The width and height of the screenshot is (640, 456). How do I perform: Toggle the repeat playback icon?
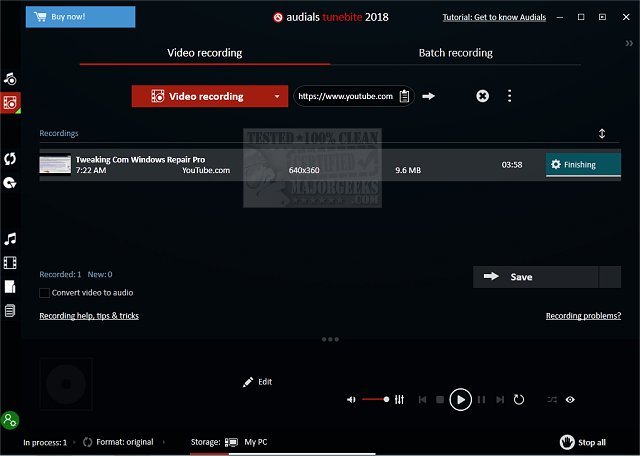[518, 399]
